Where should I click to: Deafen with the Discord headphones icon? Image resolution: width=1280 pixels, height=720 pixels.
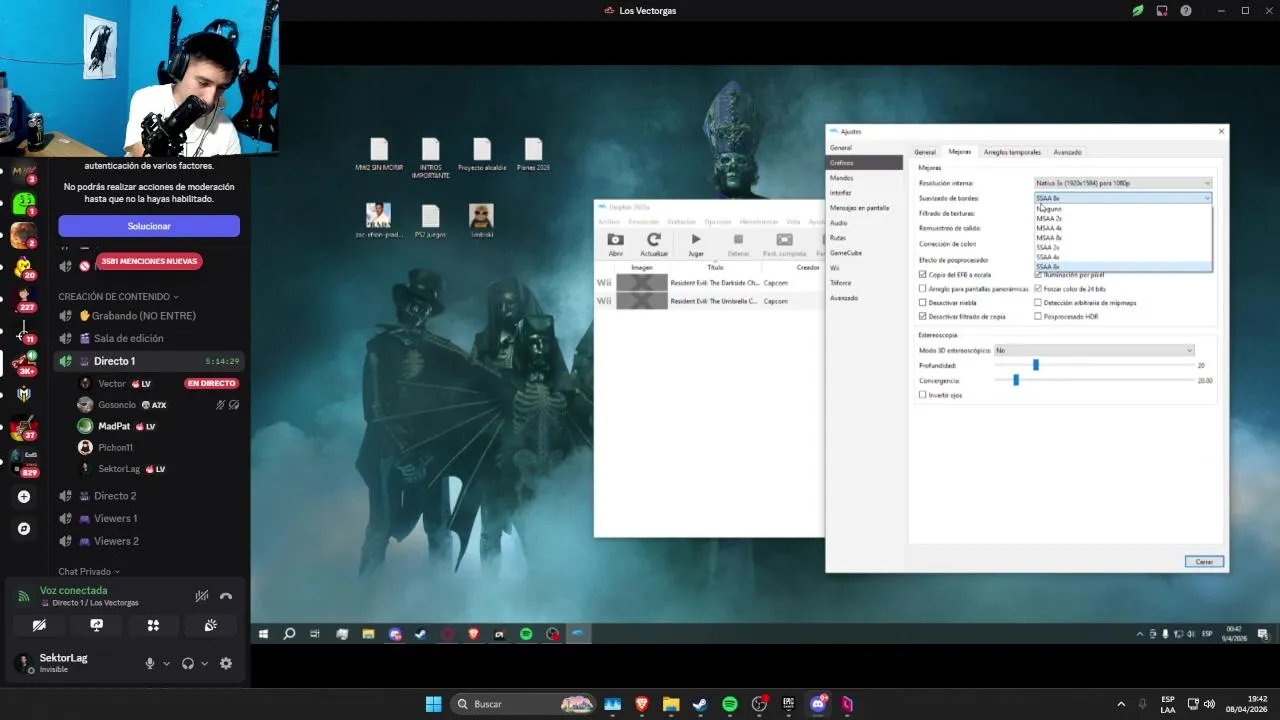187,663
